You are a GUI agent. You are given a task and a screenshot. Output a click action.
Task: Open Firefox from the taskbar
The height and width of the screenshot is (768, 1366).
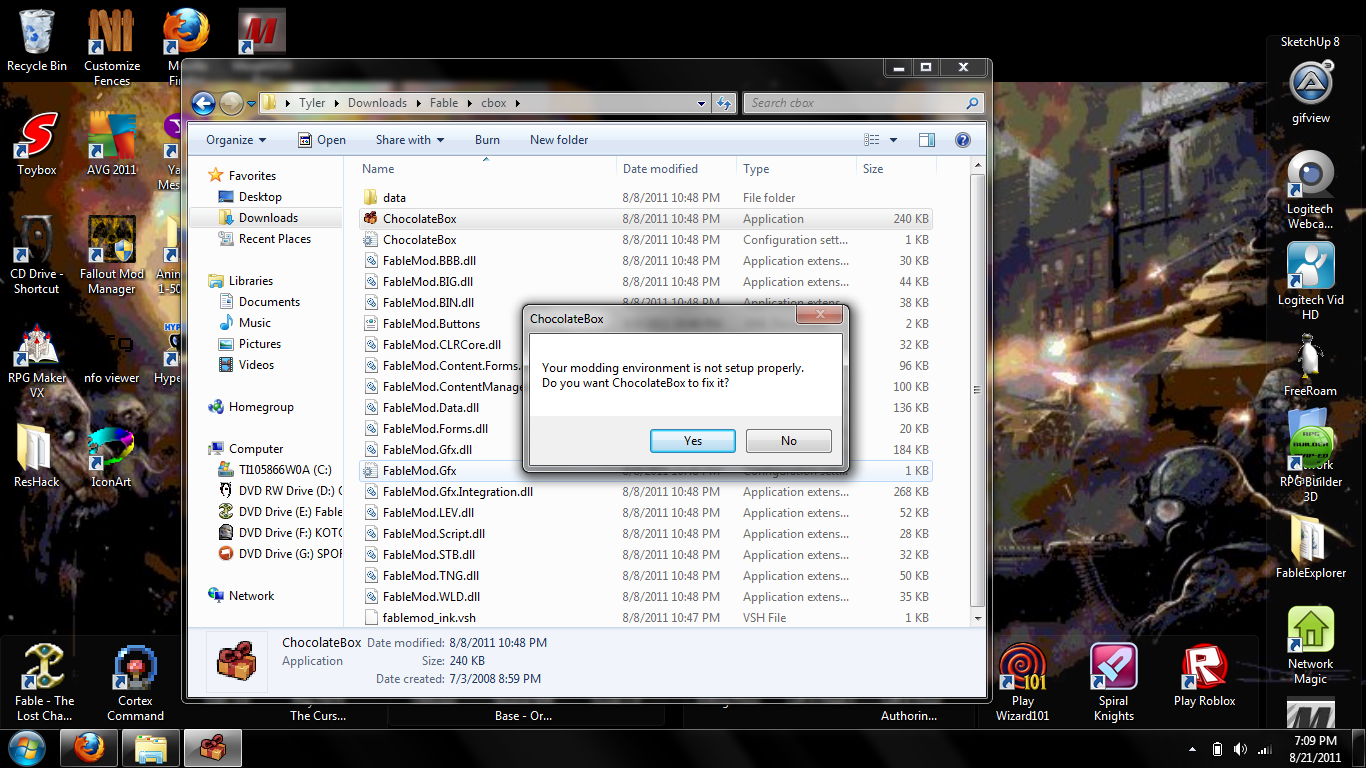(x=89, y=748)
